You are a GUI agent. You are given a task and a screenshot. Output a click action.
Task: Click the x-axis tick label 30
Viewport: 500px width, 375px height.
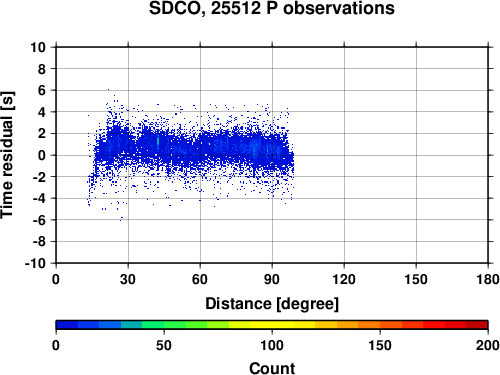click(128, 279)
